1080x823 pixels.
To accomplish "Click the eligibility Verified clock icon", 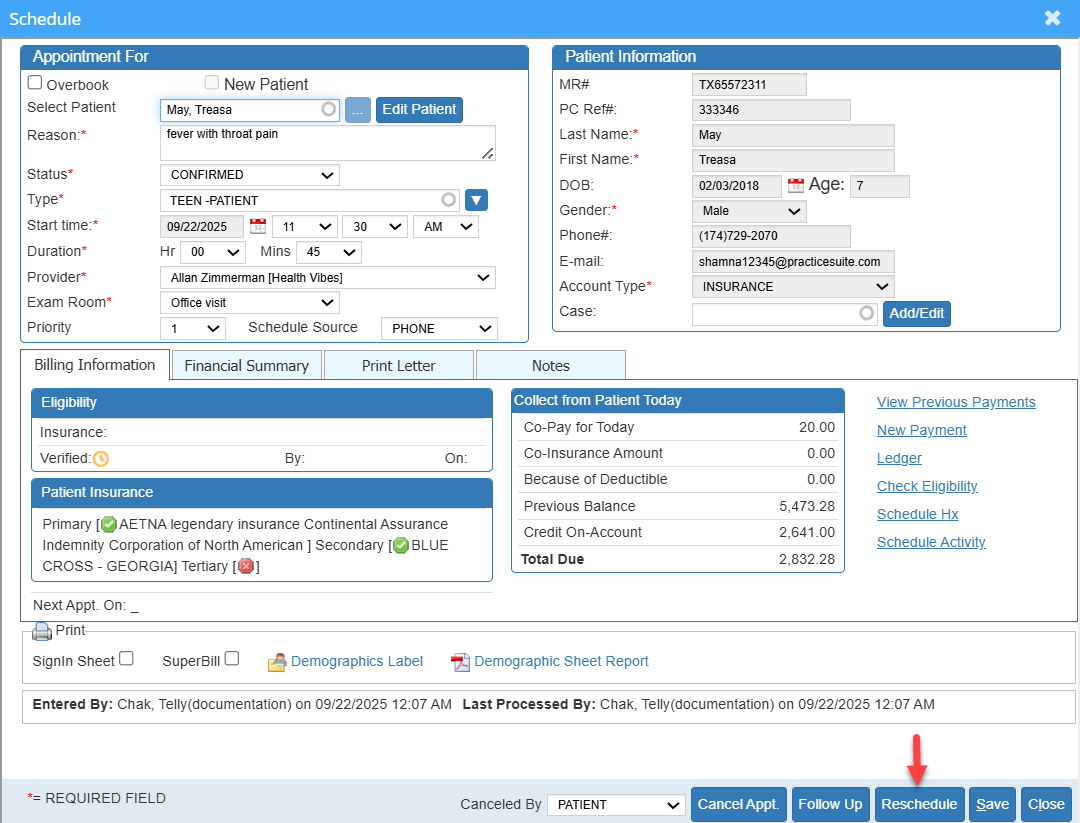I will pyautogui.click(x=101, y=459).
